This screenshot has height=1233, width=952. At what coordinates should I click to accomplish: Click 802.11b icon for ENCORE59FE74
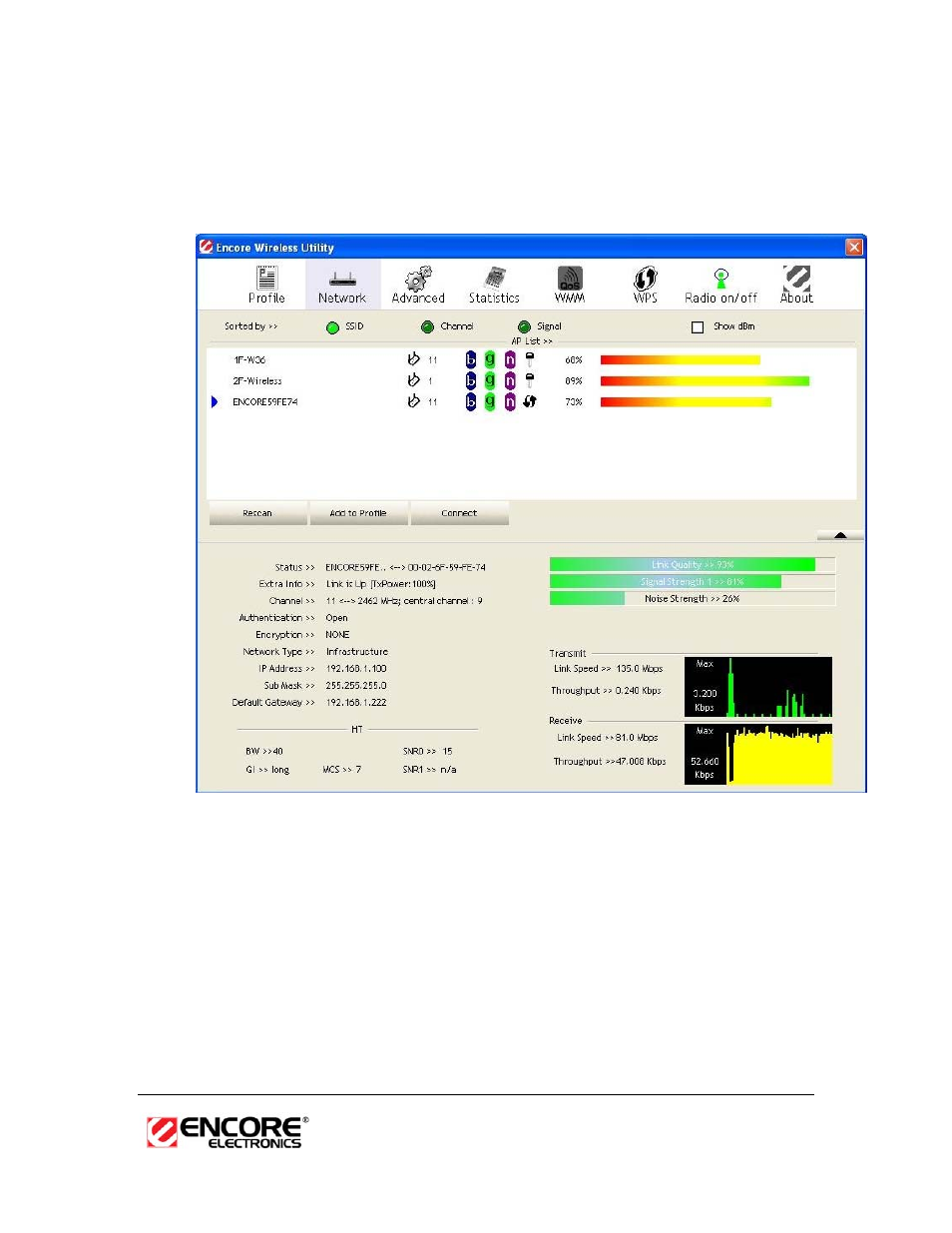tap(471, 401)
